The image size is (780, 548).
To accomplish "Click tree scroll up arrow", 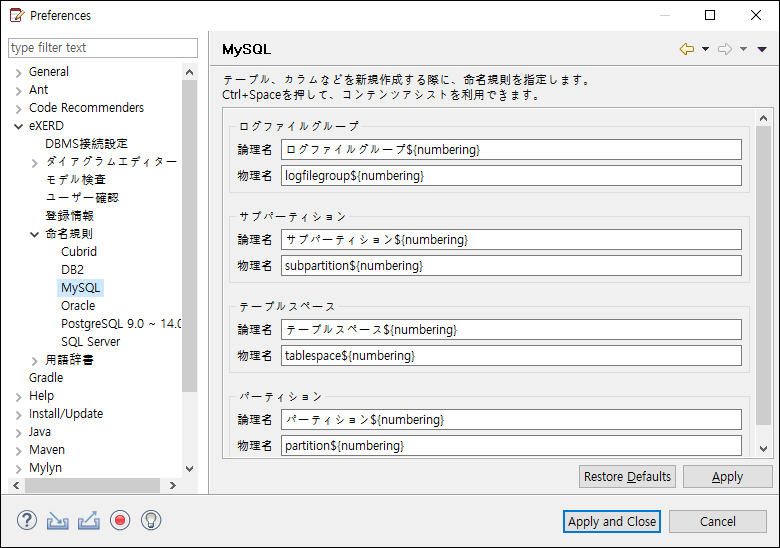I will (x=190, y=72).
